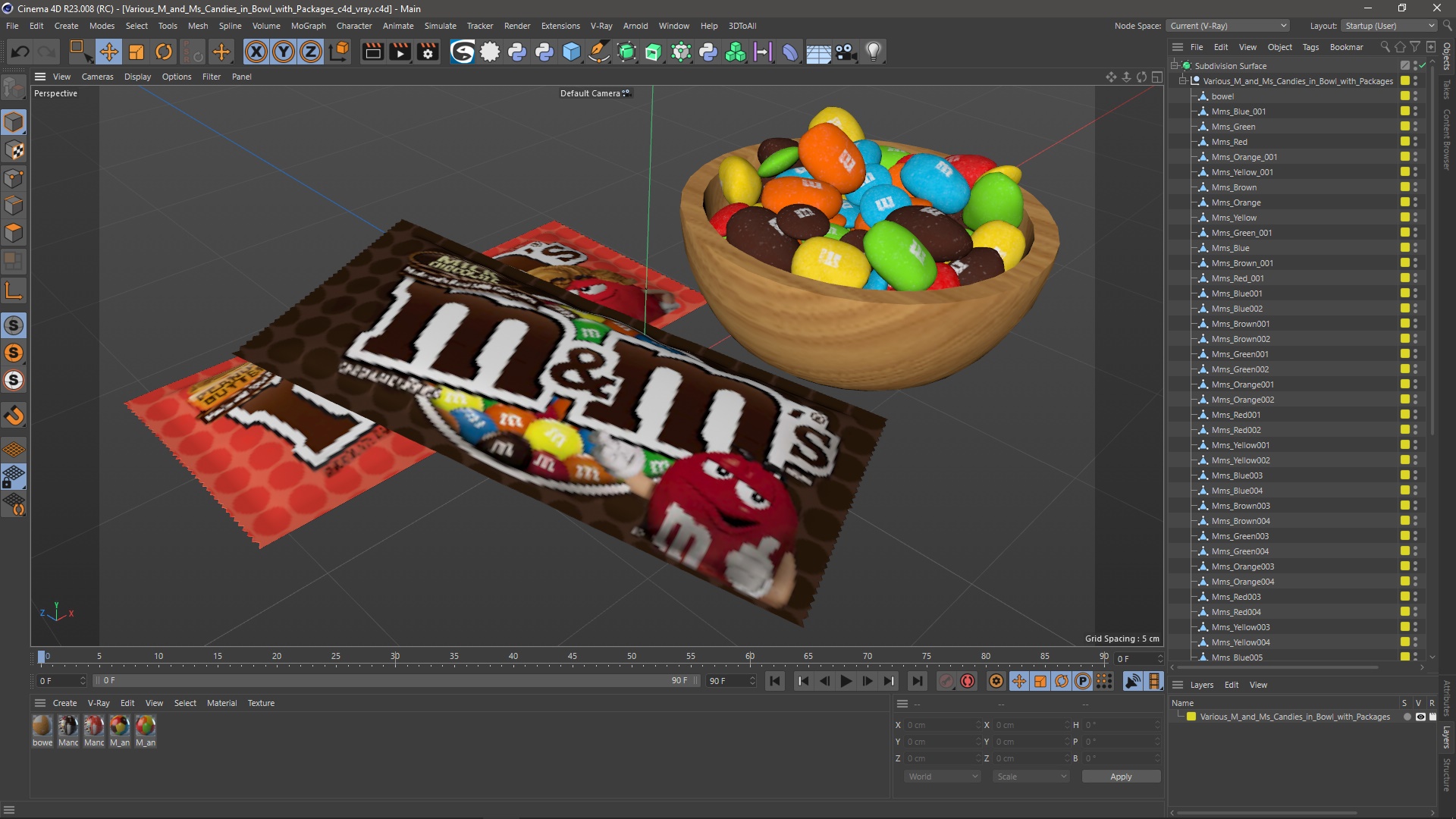Toggle Autokeying button
This screenshot has width=1456, height=819.
point(968,681)
